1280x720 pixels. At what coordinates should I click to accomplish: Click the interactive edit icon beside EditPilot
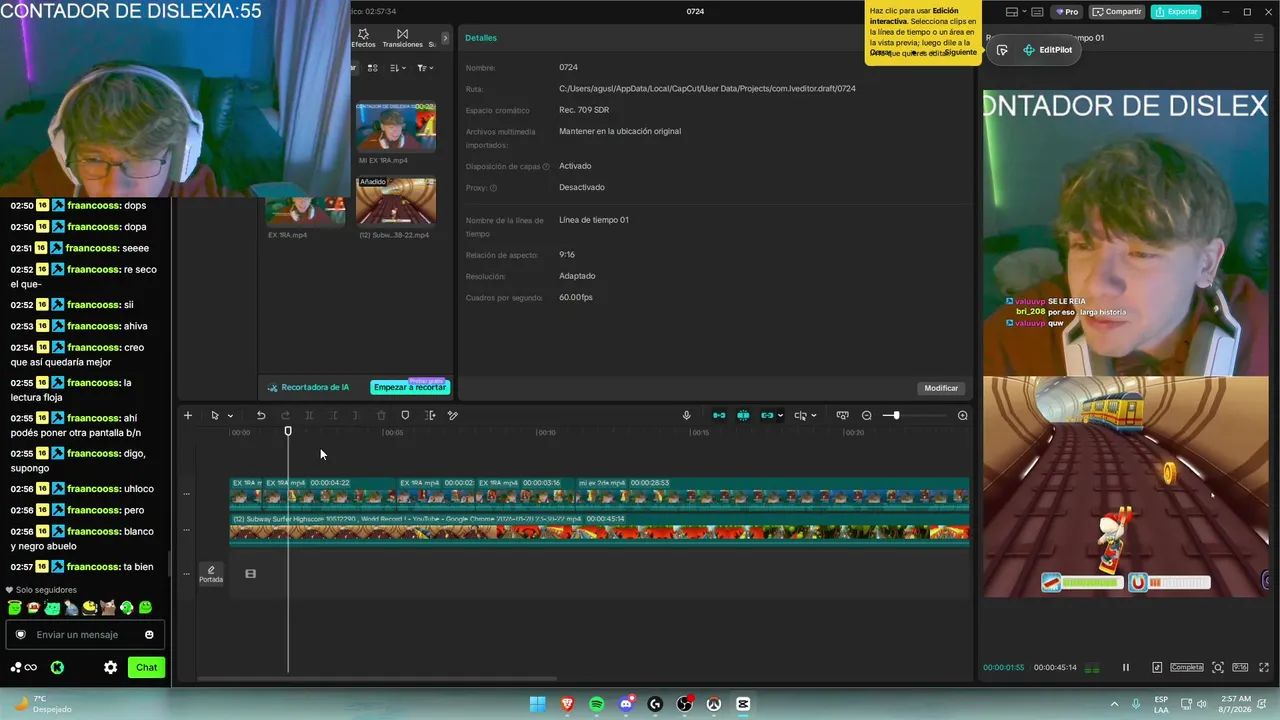tap(1002, 51)
